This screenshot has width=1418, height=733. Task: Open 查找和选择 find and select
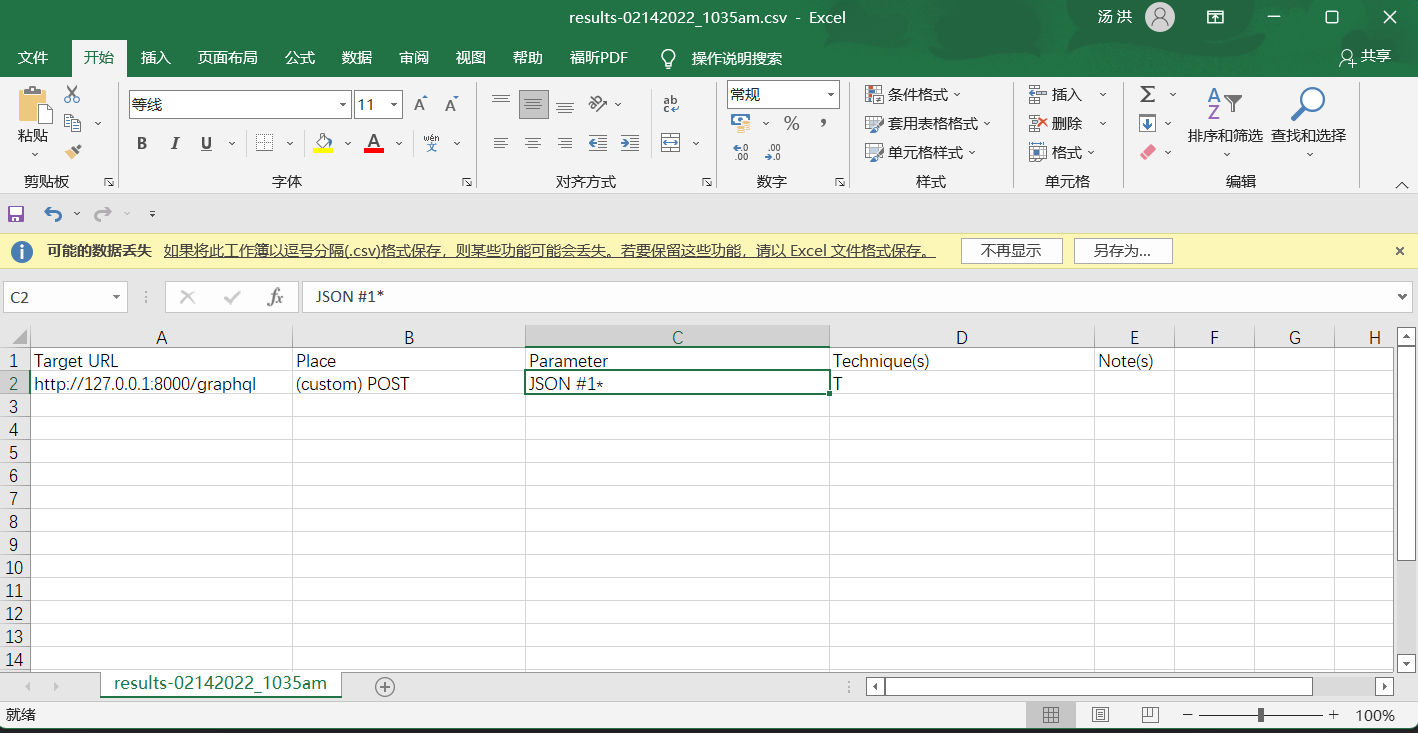1308,120
